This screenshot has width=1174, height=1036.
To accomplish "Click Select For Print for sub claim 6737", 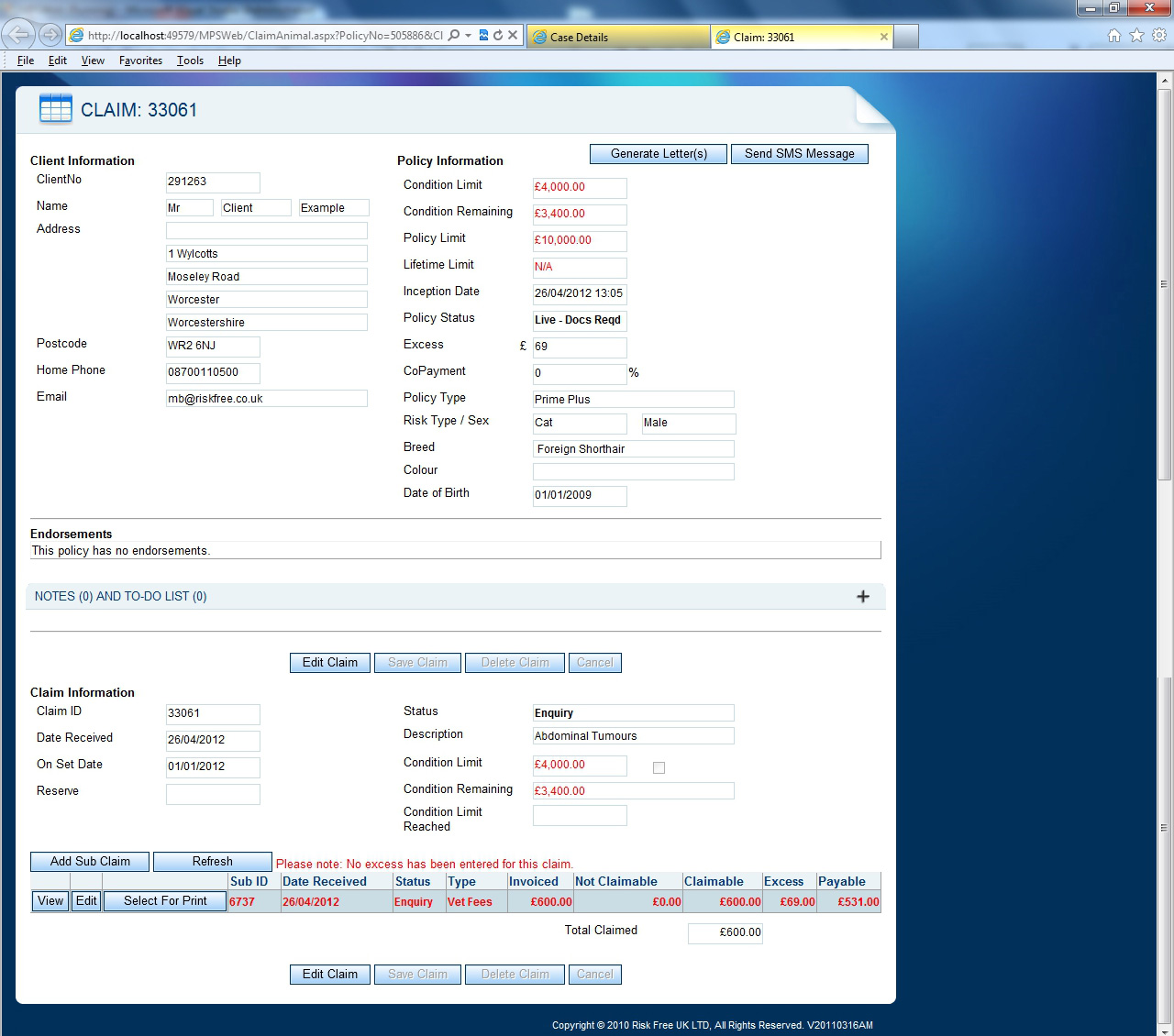I will tap(165, 901).
